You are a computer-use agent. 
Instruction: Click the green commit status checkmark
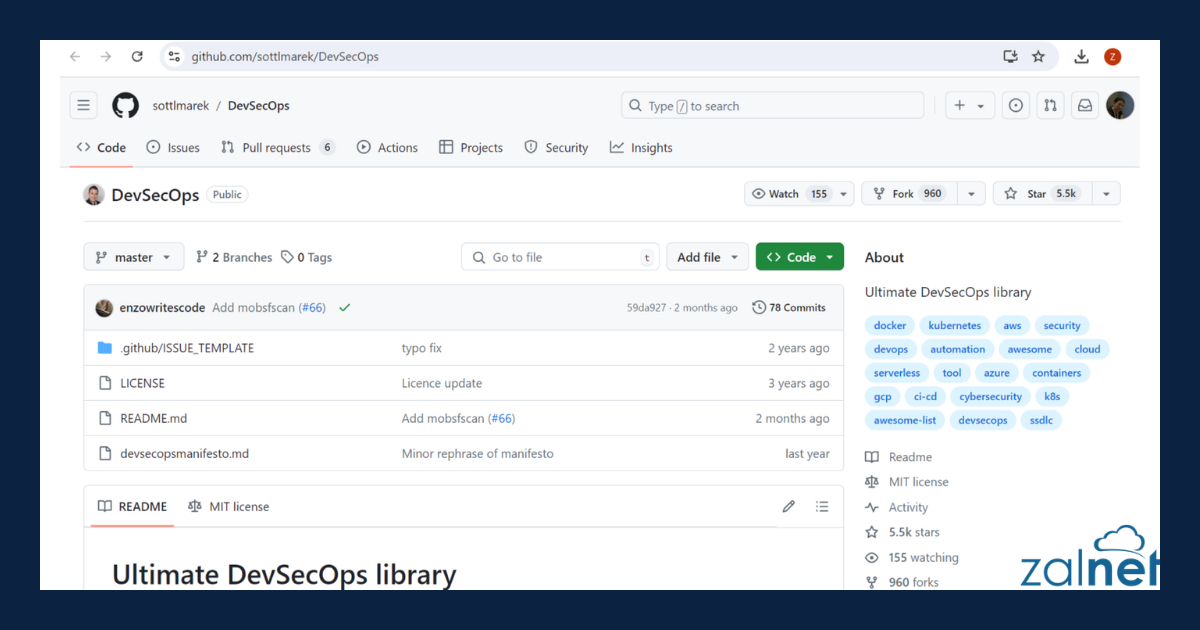pos(345,308)
